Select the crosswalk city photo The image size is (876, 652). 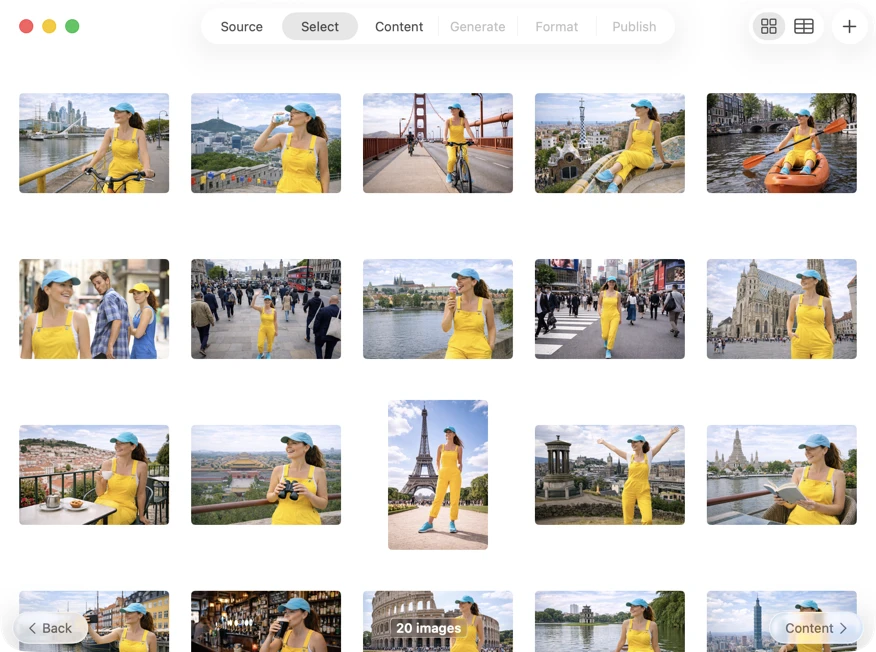pyautogui.click(x=609, y=308)
